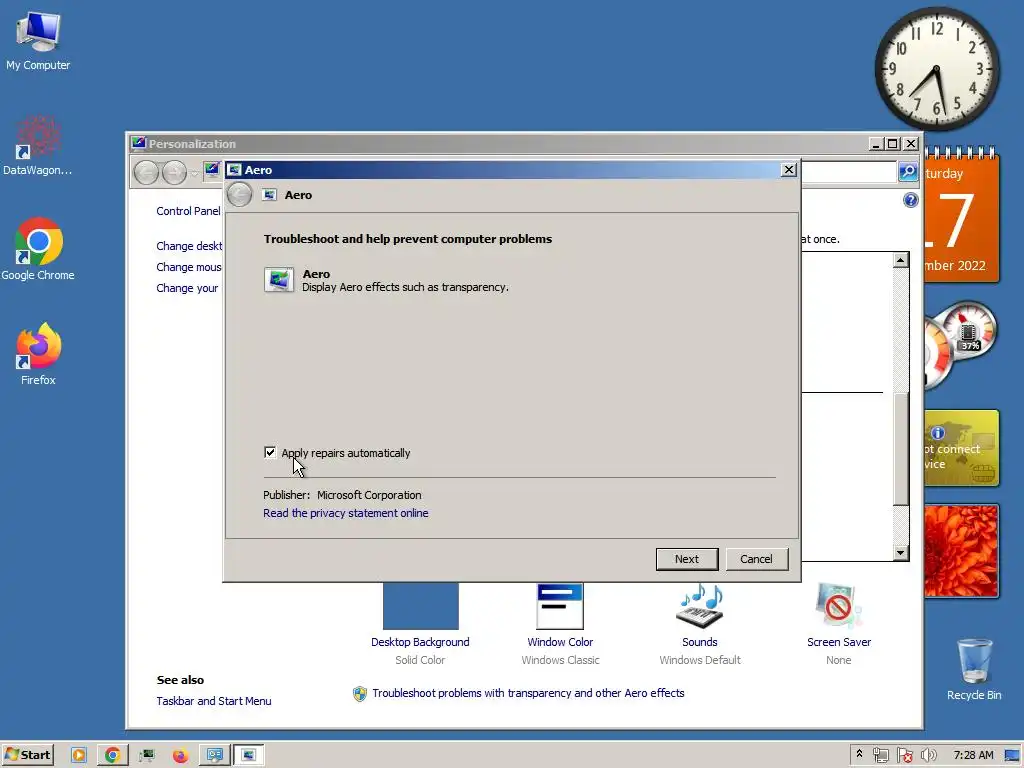
Task: Close the Aero troubleshooter dialog
Action: pos(788,170)
